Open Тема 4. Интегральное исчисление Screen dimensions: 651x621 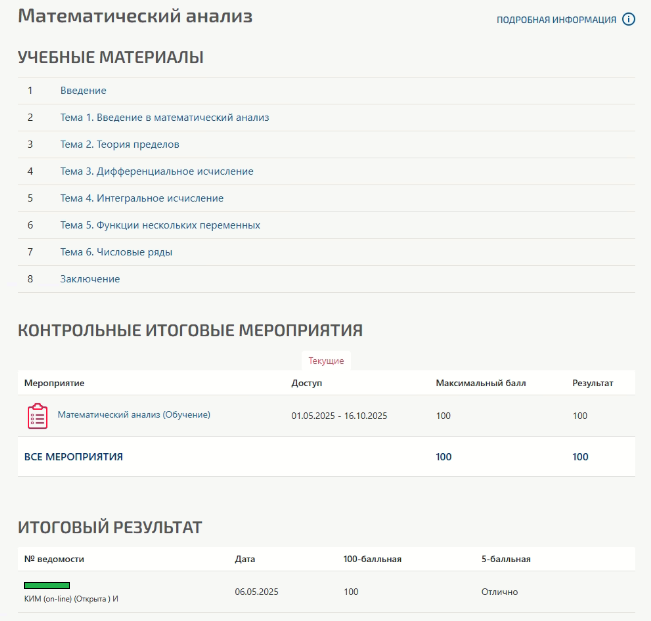(x=141, y=199)
